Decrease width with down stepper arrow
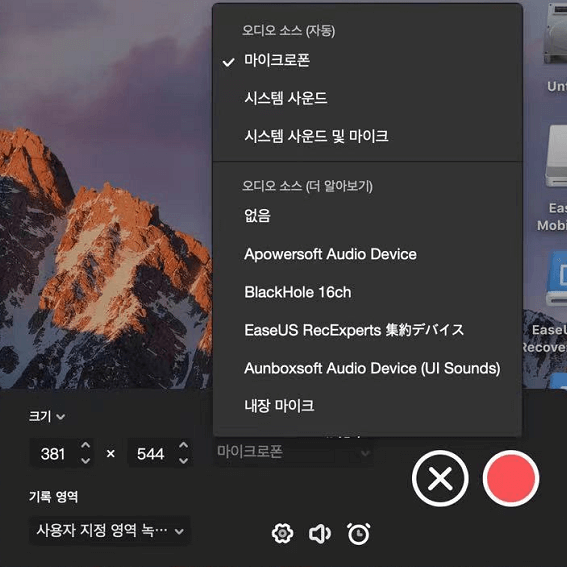The image size is (567, 567). click(x=85, y=461)
